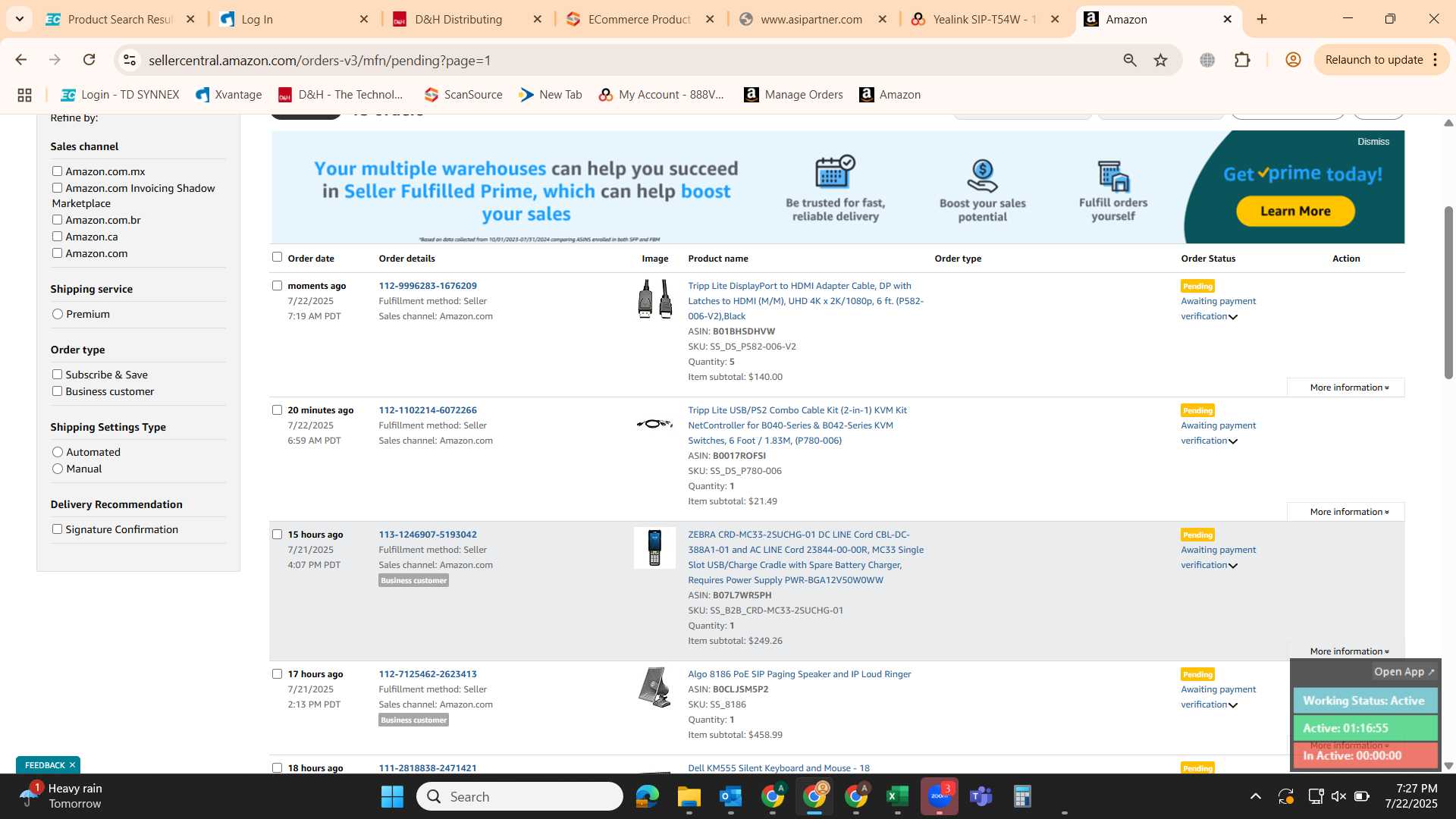Select Automated shipping settings type
1456x819 pixels.
click(58, 452)
